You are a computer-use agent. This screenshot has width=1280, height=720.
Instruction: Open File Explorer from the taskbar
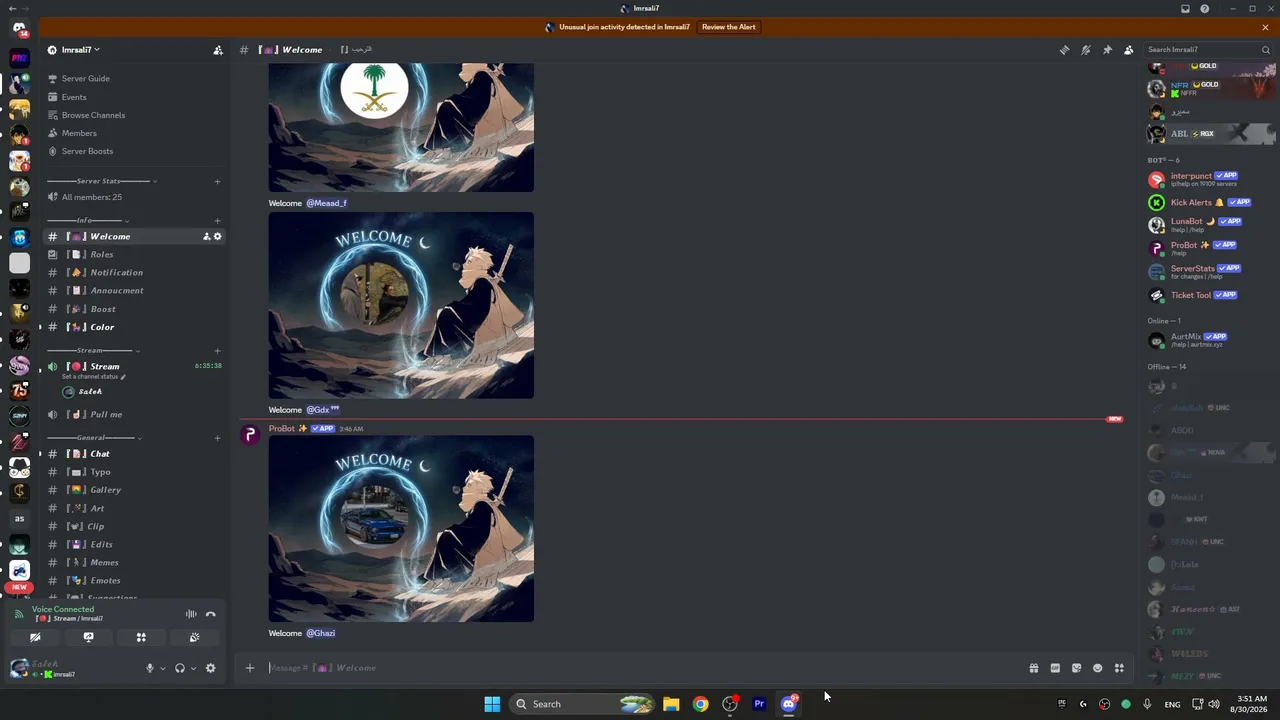(x=671, y=704)
